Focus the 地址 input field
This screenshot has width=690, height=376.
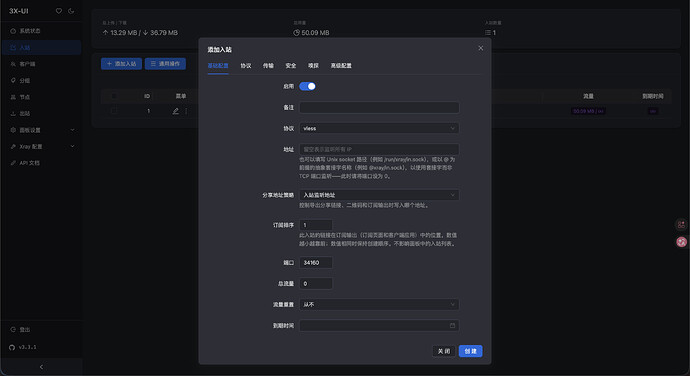[379, 149]
